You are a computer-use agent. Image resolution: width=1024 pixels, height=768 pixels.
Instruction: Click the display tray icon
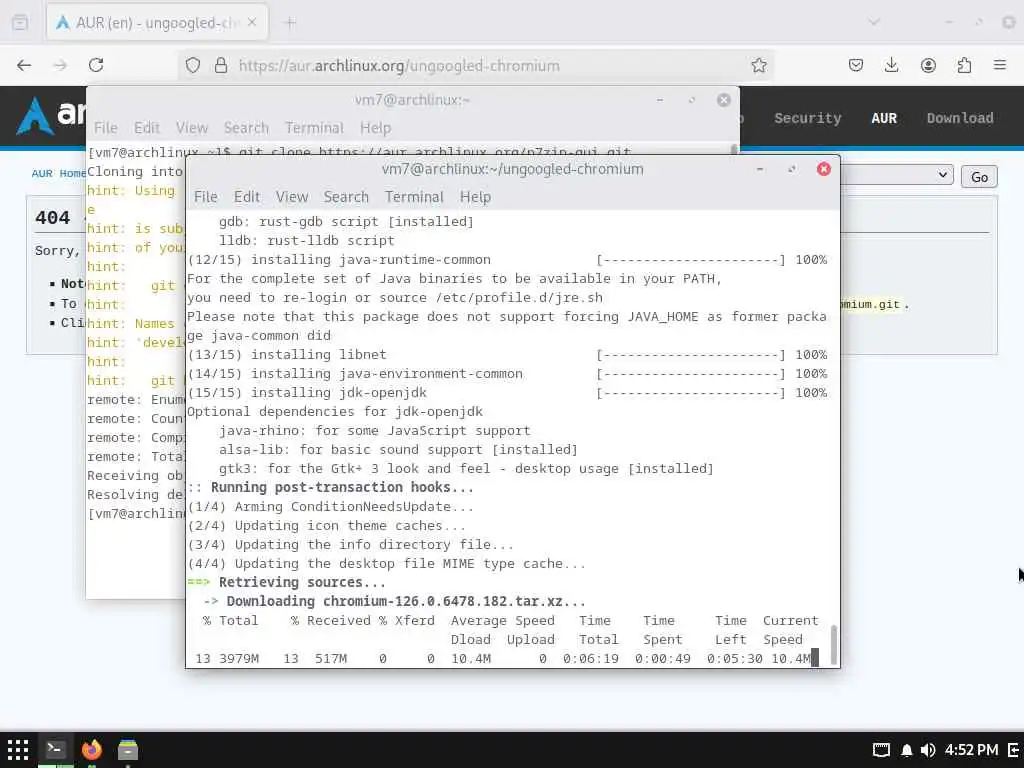click(x=881, y=750)
